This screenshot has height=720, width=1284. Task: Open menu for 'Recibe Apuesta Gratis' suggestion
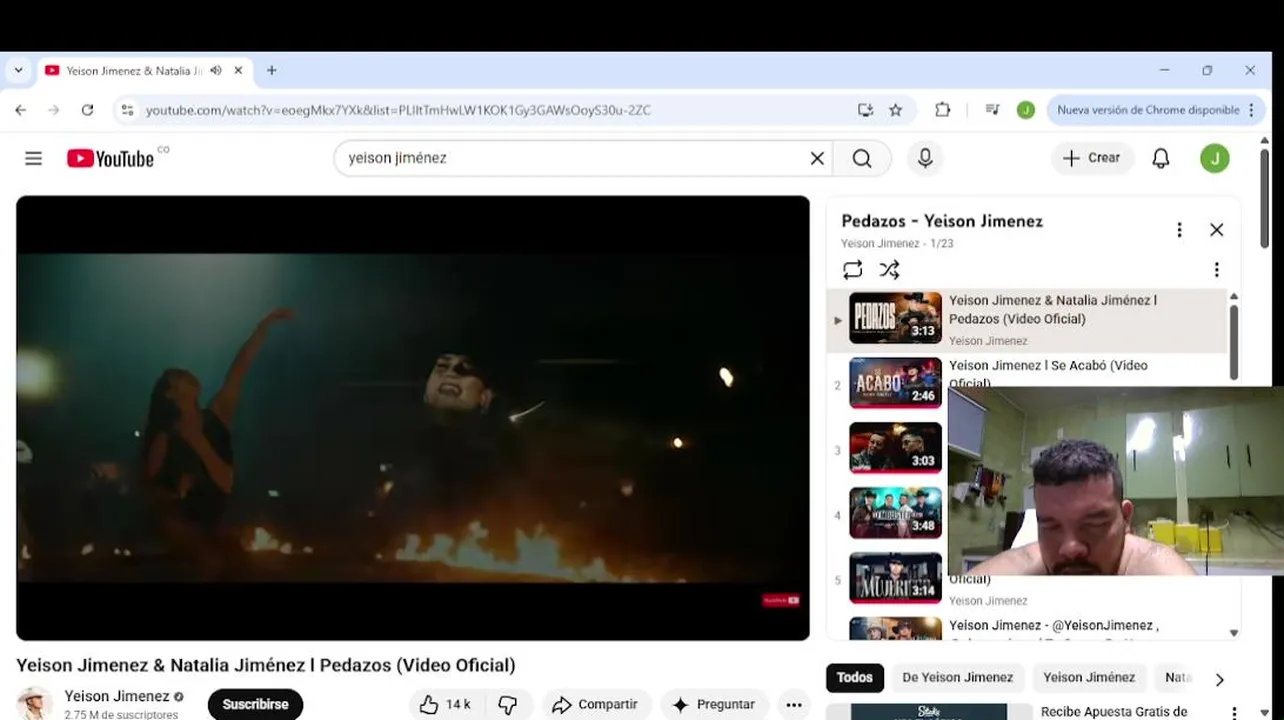(x=1234, y=713)
